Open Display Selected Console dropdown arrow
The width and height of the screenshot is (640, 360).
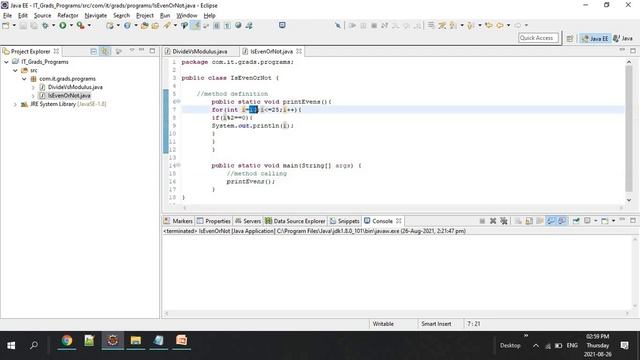[596, 221]
